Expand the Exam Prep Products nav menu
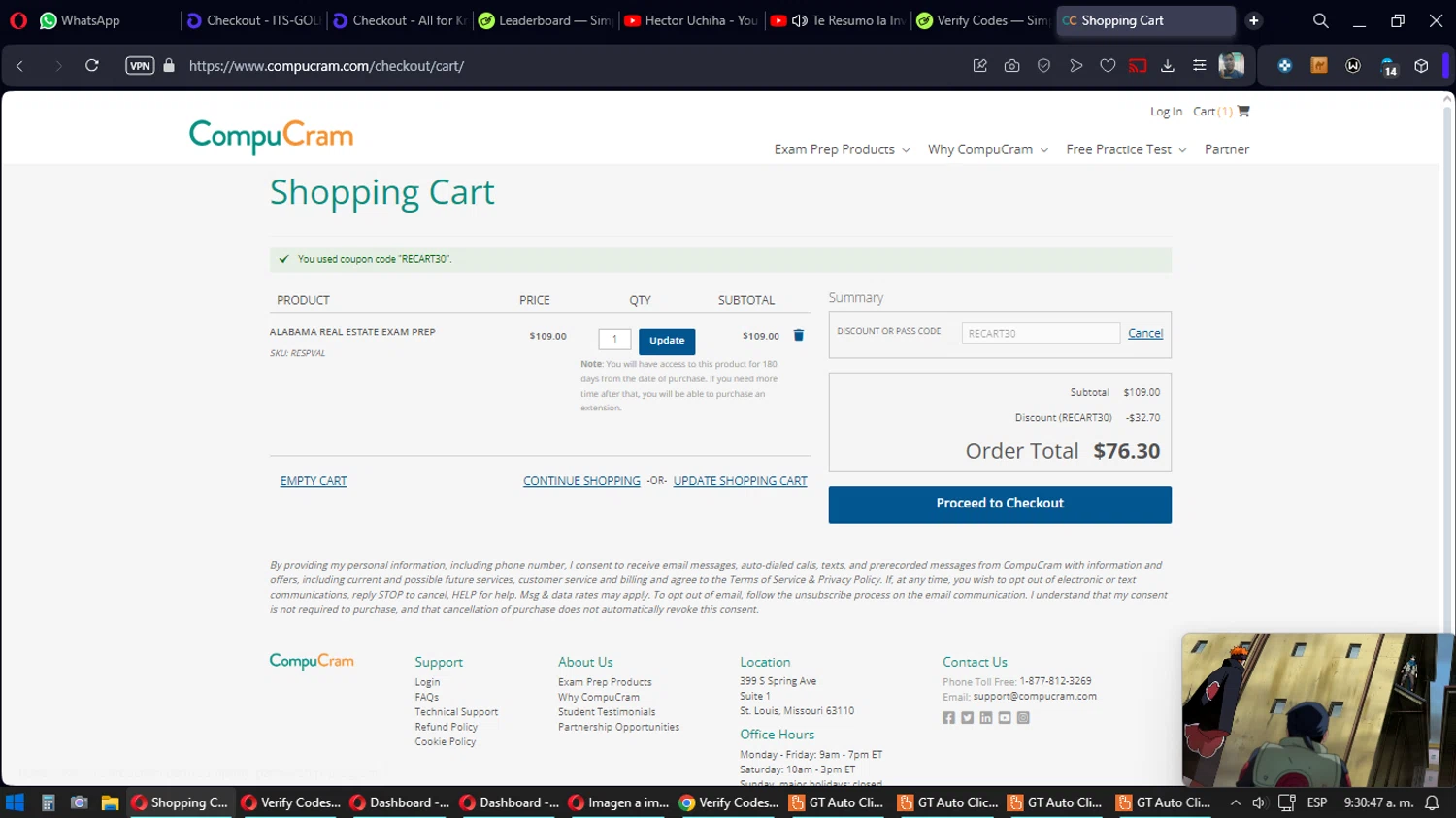This screenshot has height=818, width=1456. [842, 149]
